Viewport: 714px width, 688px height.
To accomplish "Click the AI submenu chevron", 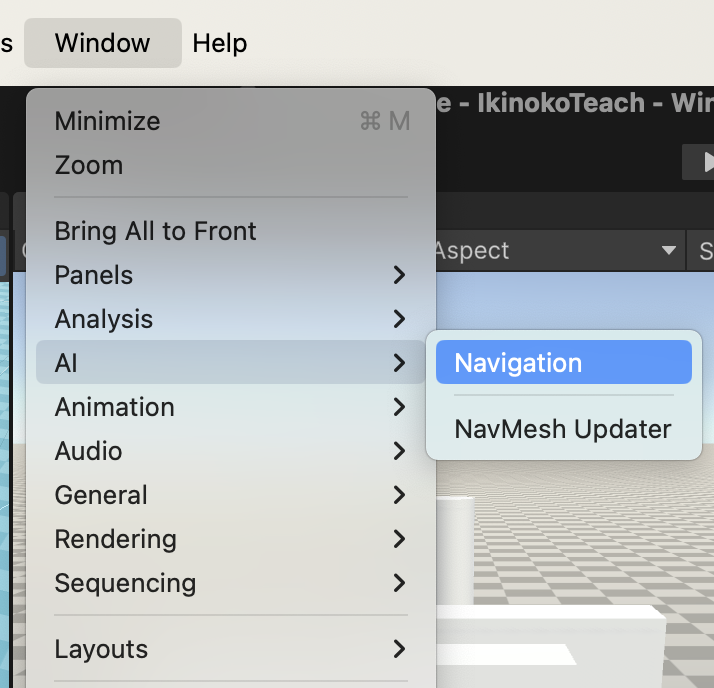I will 399,363.
